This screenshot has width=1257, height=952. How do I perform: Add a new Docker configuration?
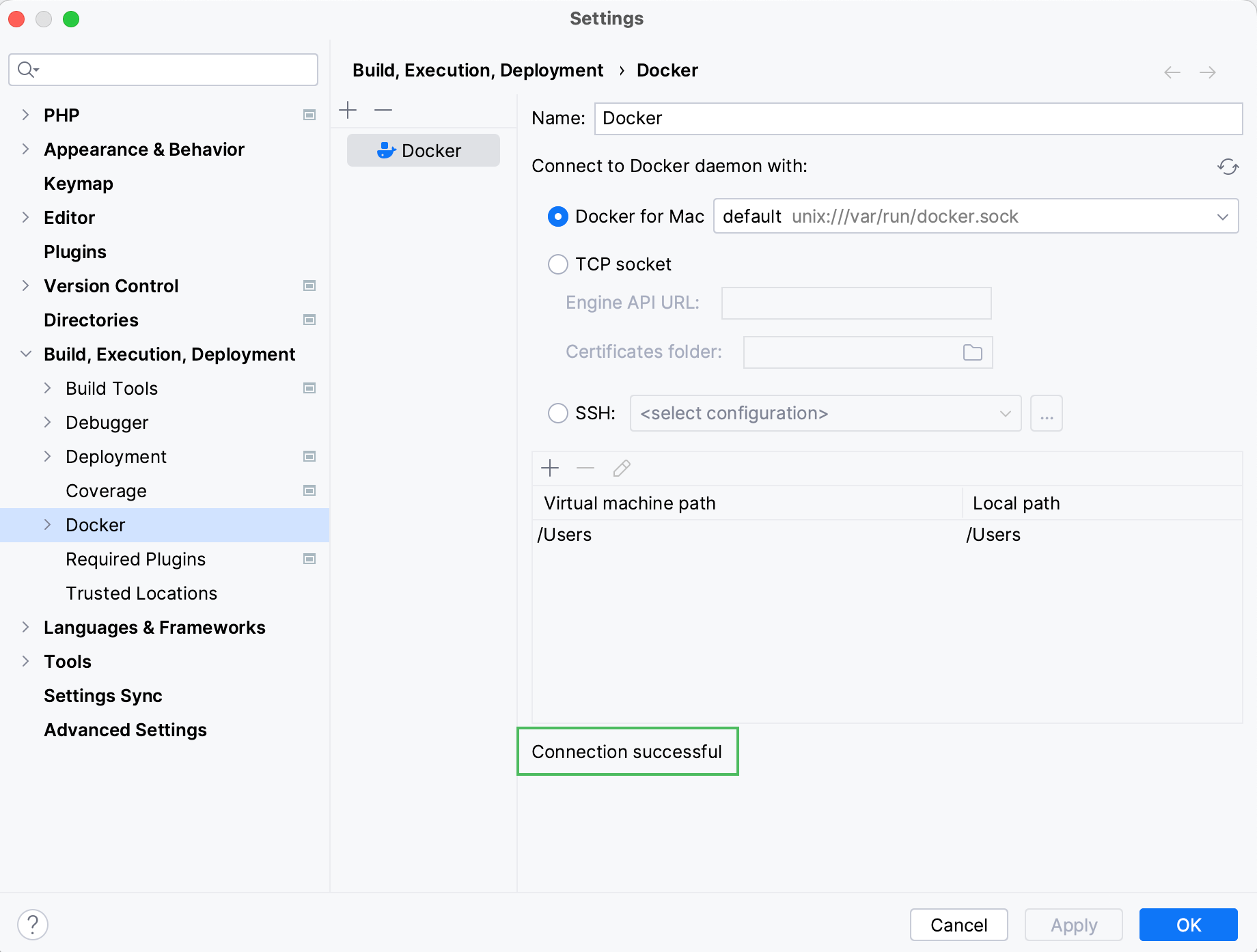tap(348, 109)
